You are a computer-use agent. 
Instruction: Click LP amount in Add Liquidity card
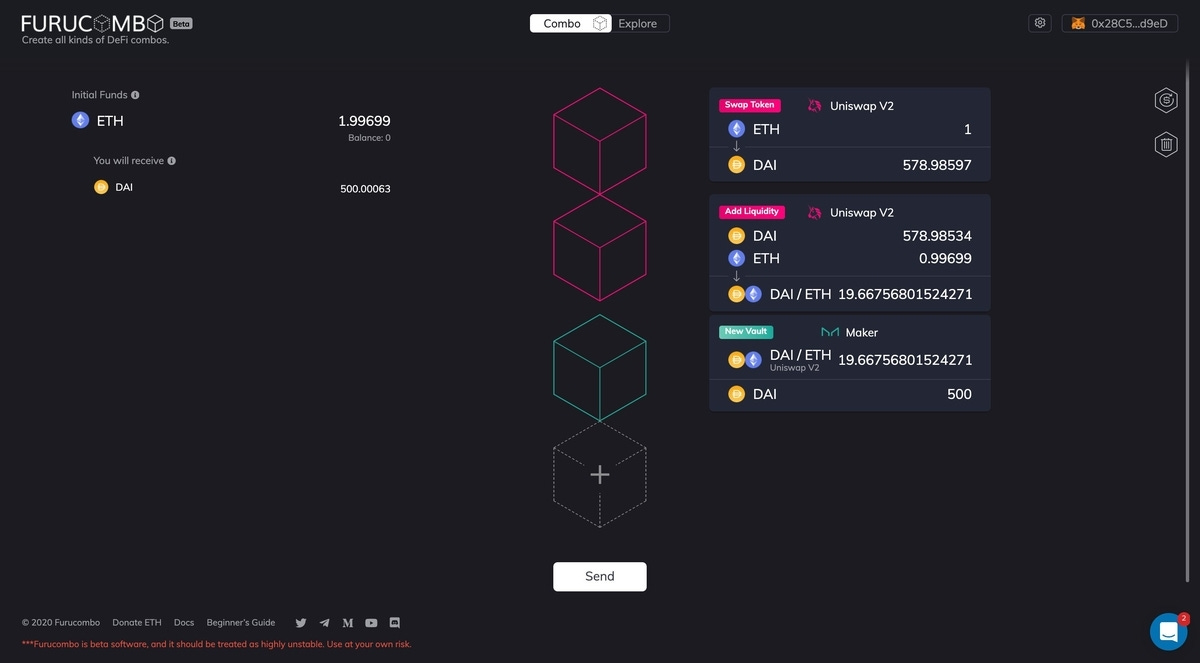pos(905,294)
